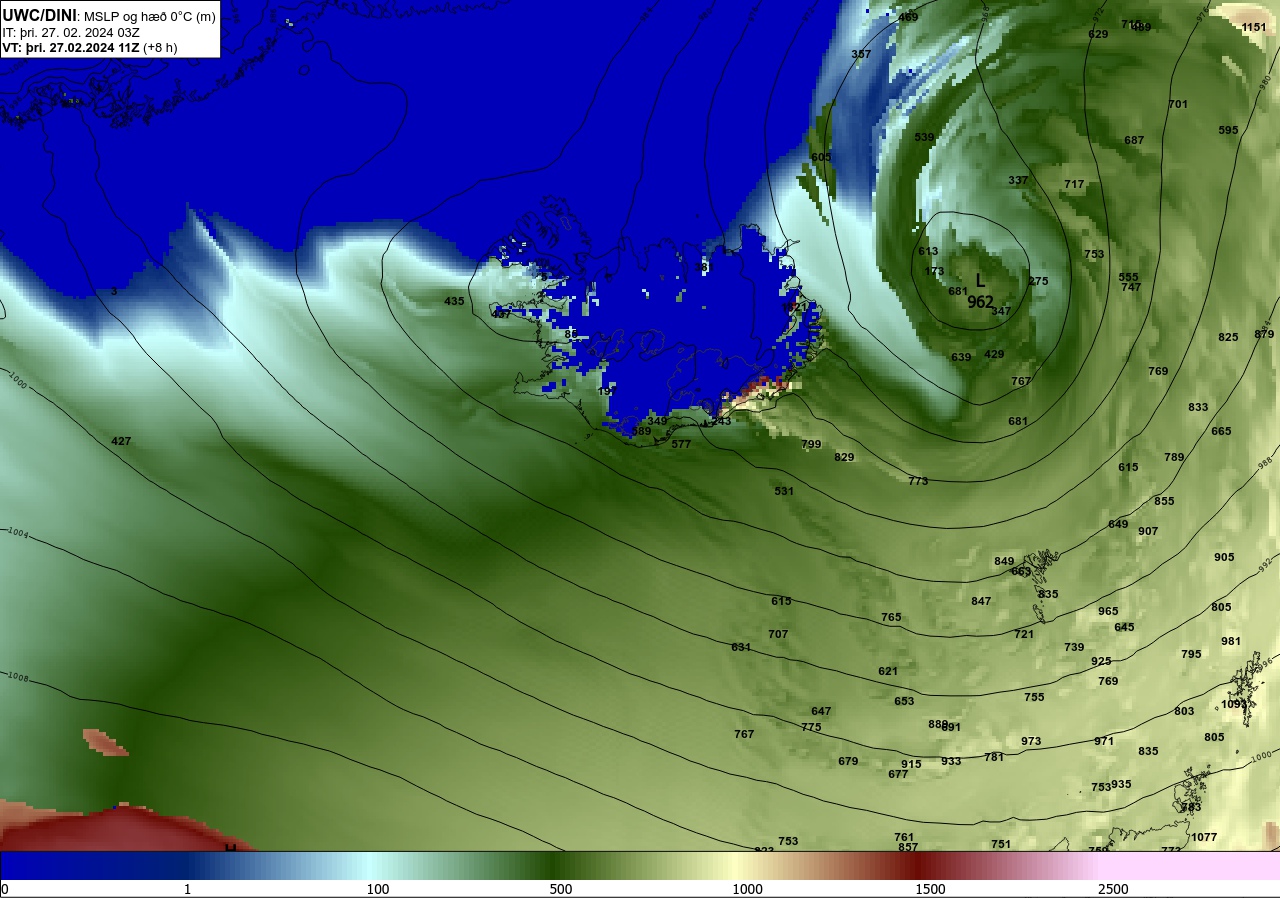The height and width of the screenshot is (898, 1280).
Task: Click the height value 435
Action: pyautogui.click(x=454, y=301)
